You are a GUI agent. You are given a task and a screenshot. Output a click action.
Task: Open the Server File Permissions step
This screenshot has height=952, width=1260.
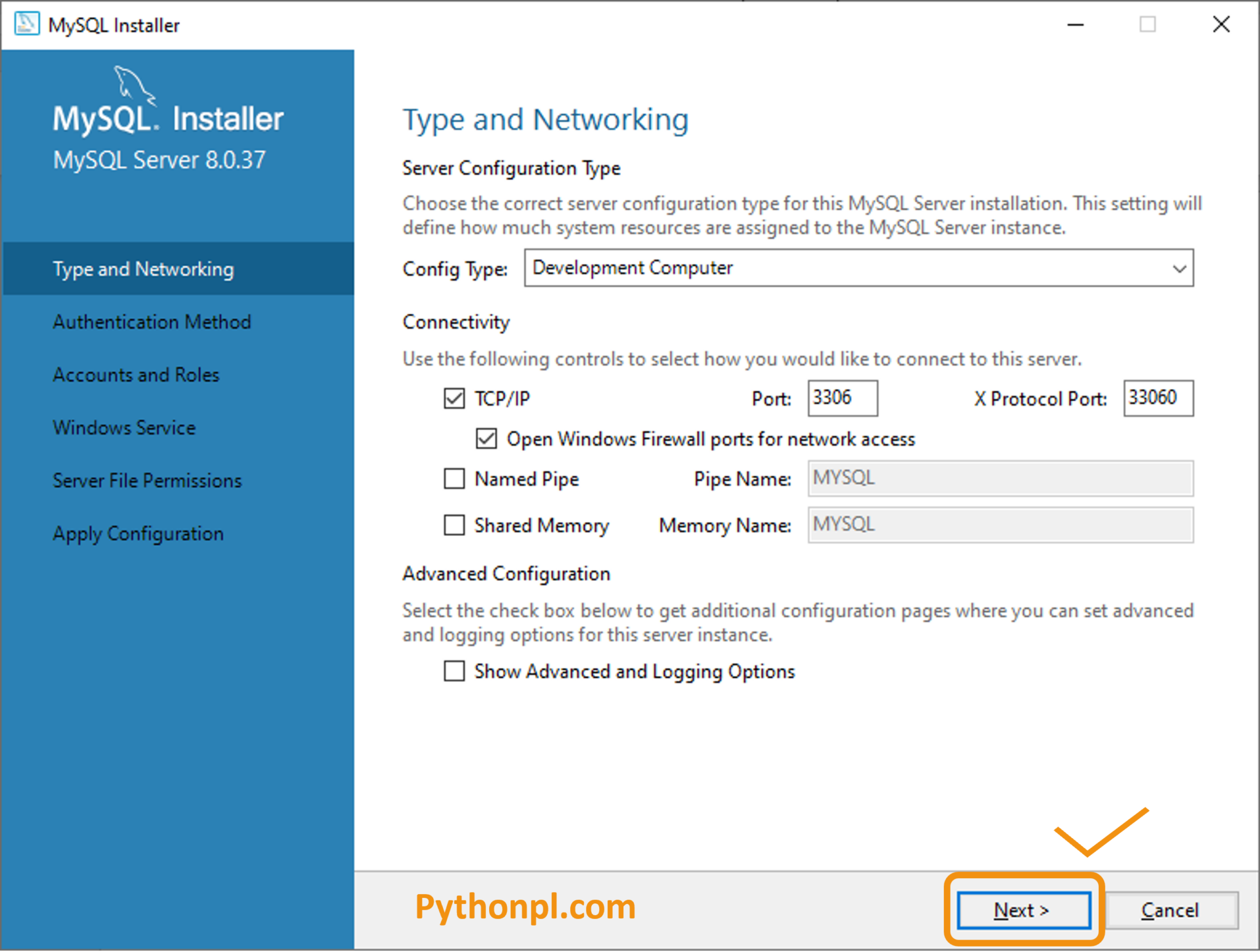146,480
